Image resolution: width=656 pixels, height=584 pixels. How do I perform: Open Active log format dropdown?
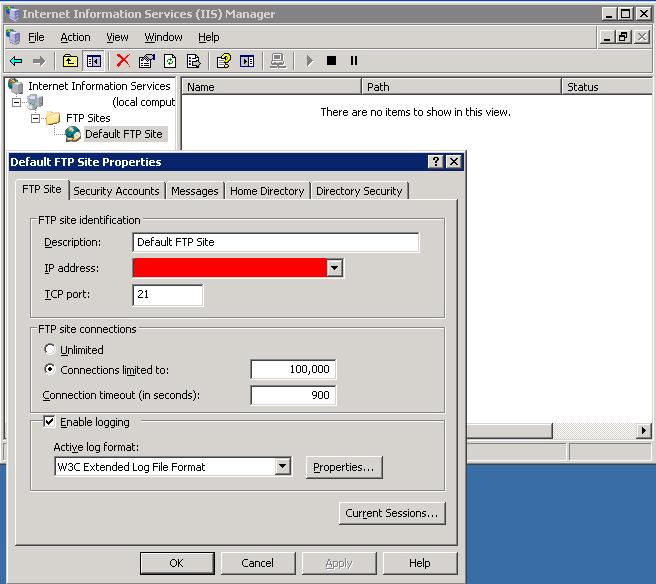pos(282,466)
